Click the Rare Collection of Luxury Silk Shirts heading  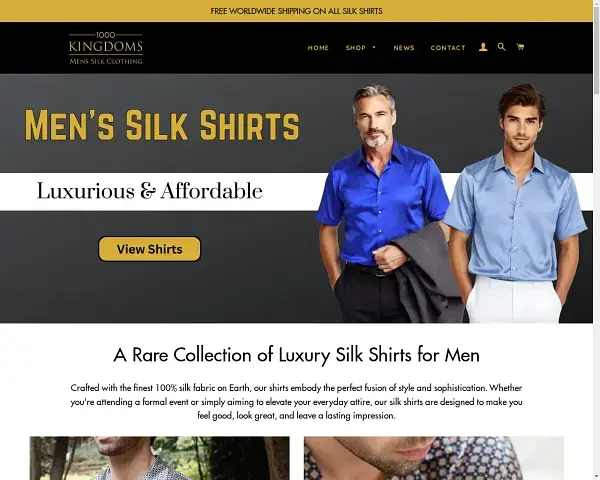tap(296, 355)
